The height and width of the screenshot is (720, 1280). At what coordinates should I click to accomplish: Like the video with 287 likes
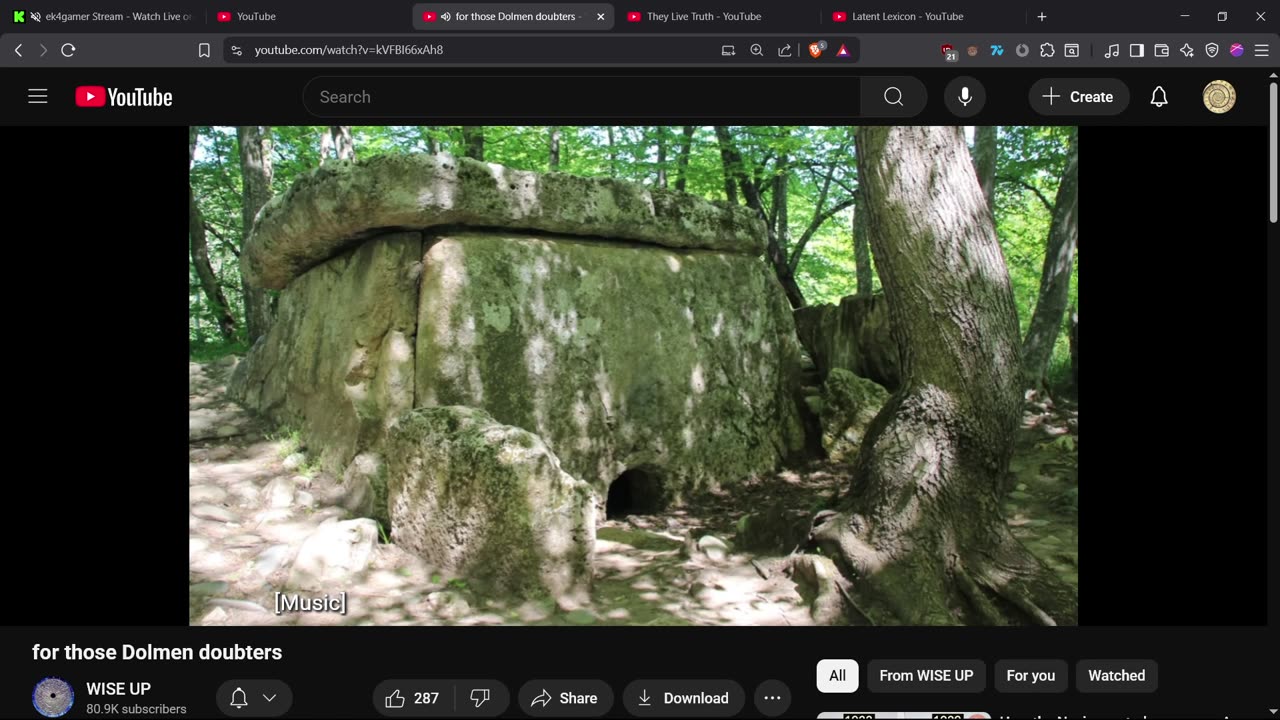tap(413, 698)
